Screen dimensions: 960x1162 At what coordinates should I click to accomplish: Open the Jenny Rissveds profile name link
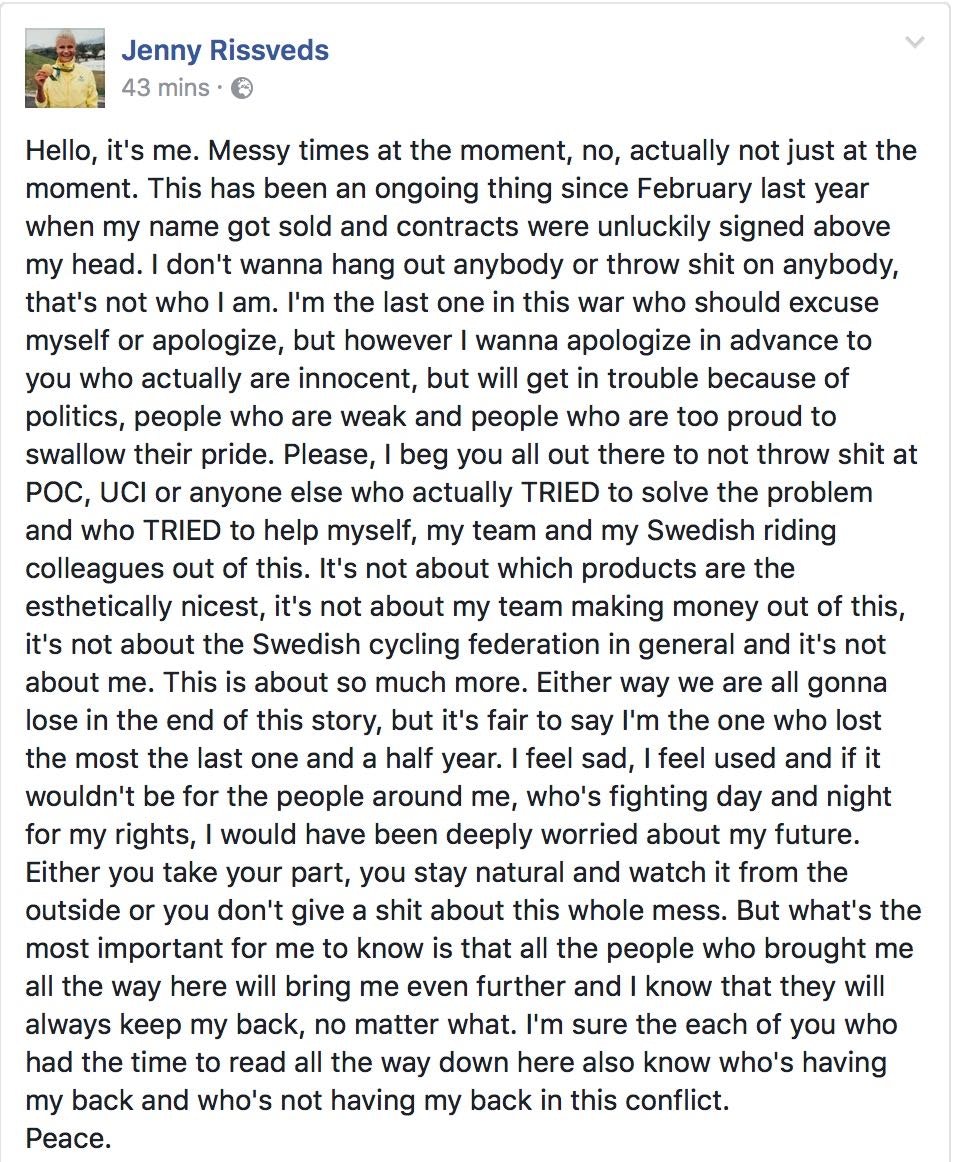tap(225, 50)
